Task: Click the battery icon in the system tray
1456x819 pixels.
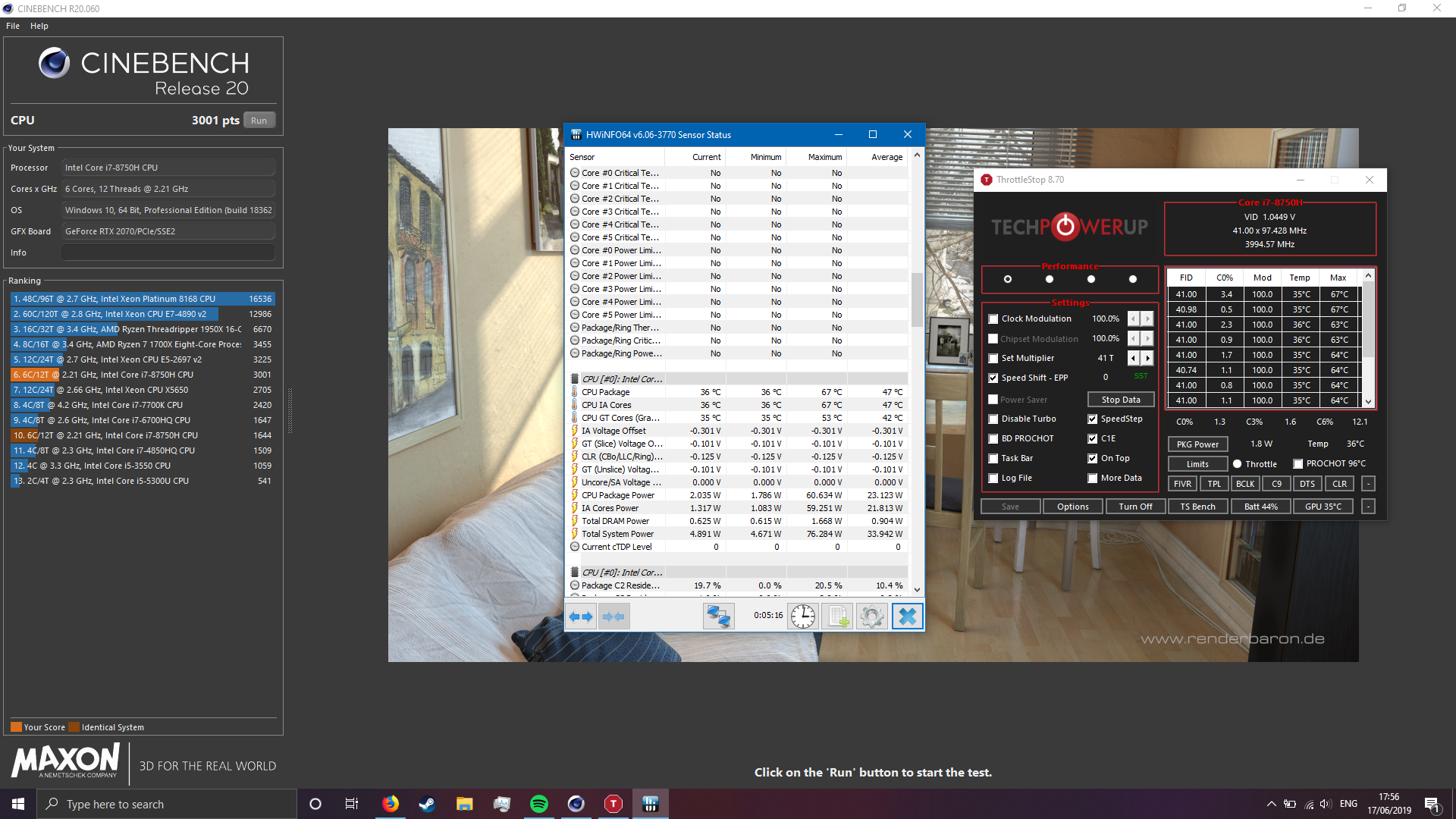Action: tap(1289, 804)
